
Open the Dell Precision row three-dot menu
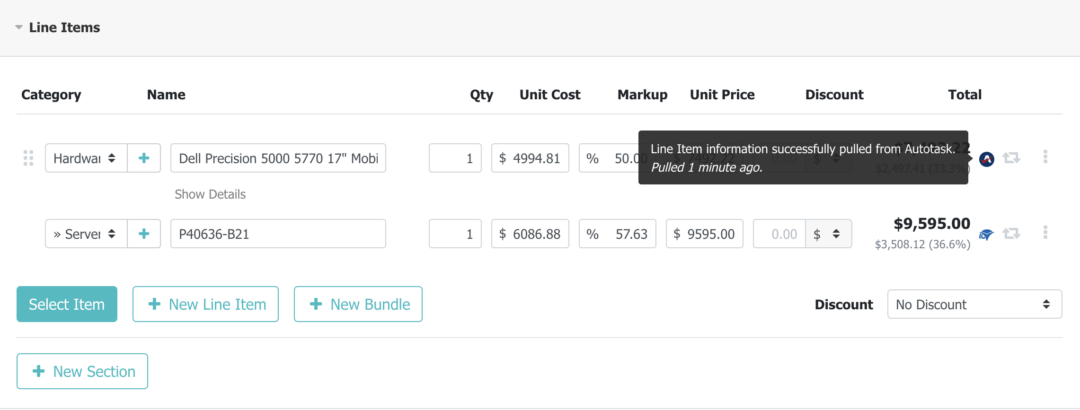click(x=1046, y=156)
